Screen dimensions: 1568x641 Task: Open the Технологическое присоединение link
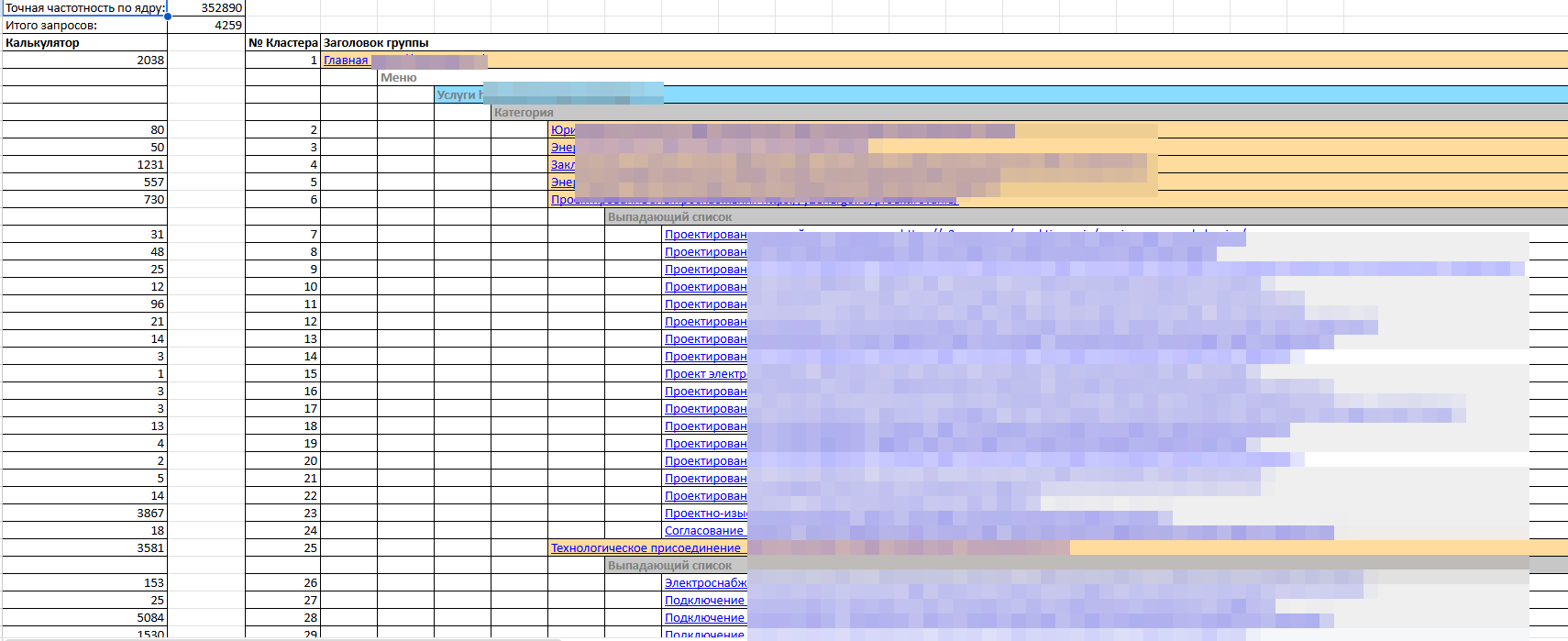pyautogui.click(x=646, y=548)
